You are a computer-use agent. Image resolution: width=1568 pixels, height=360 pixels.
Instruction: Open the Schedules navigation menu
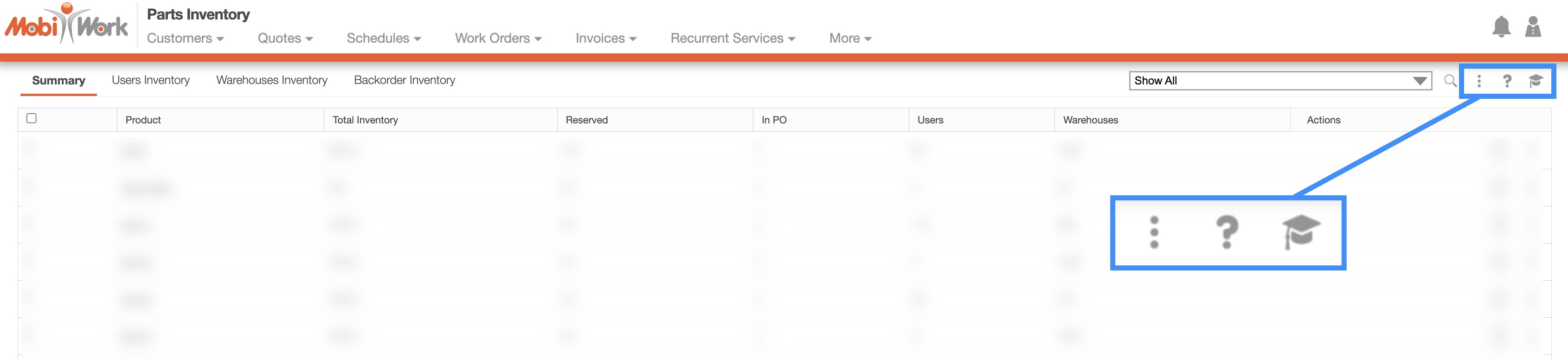[x=384, y=39]
